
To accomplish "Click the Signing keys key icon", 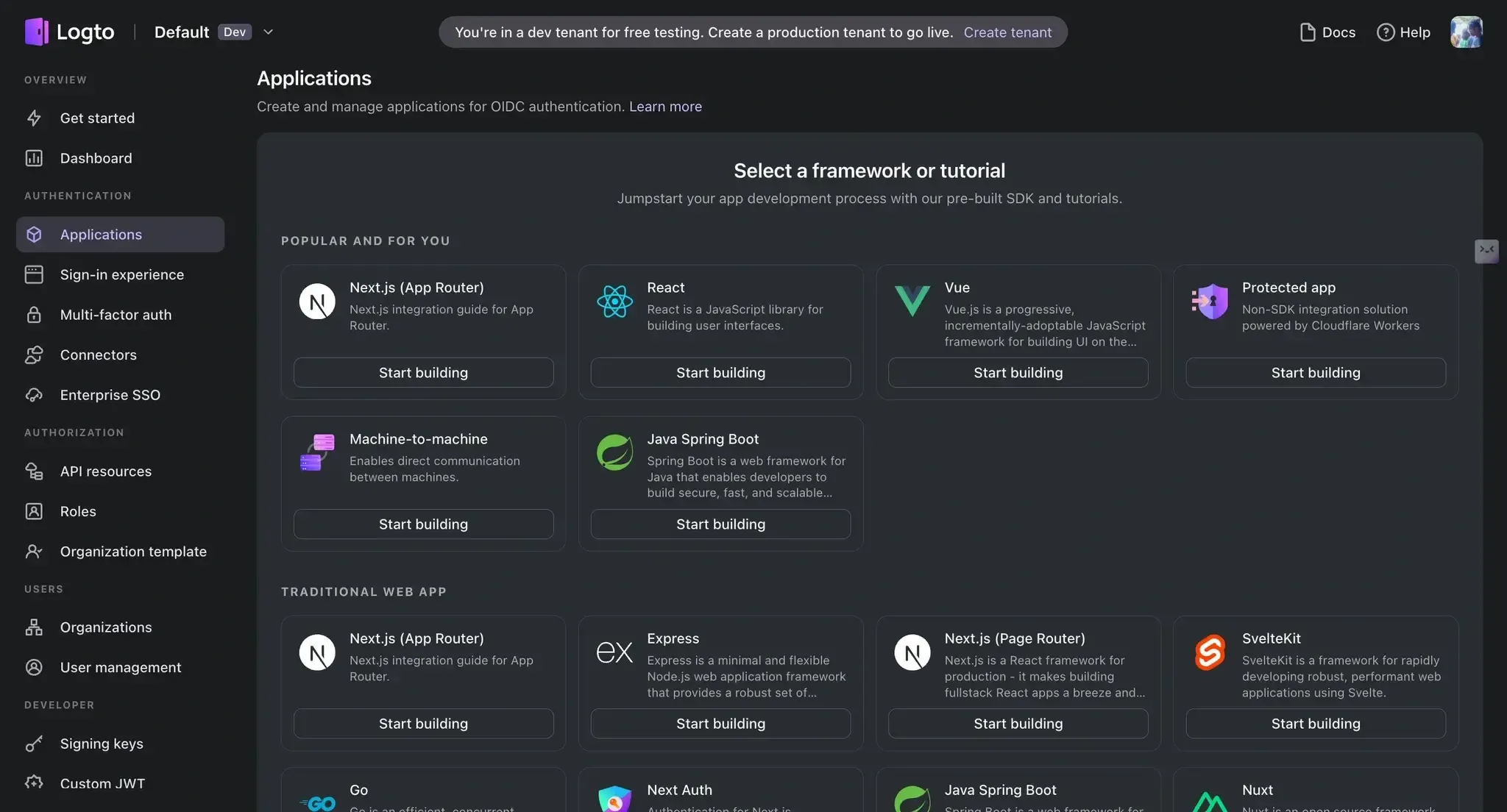I will point(34,744).
